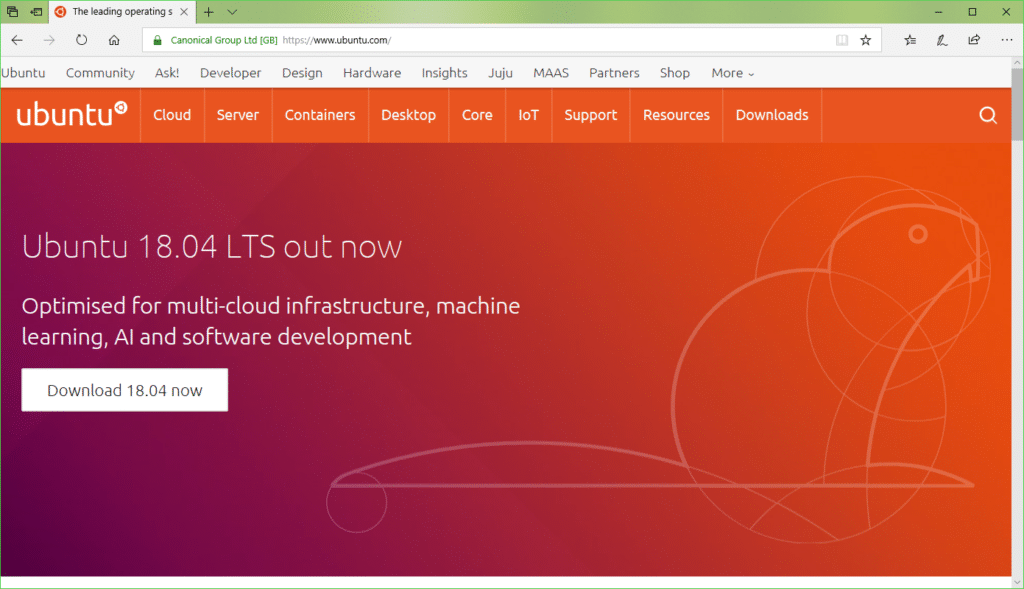Click the padlock security icon
Image resolution: width=1024 pixels, height=589 pixels.
coord(156,41)
